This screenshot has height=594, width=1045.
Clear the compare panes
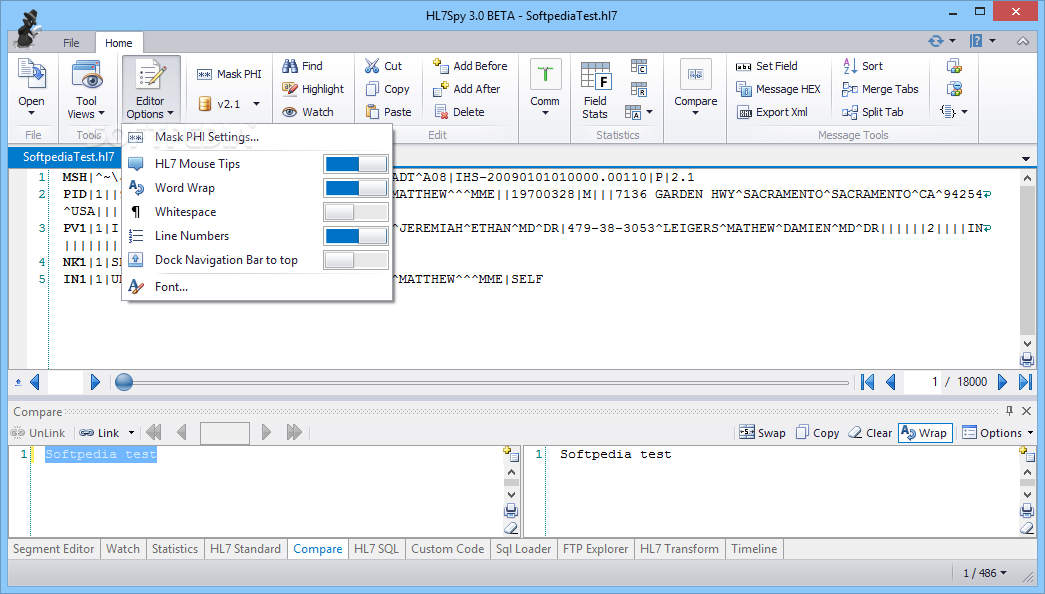pos(870,433)
